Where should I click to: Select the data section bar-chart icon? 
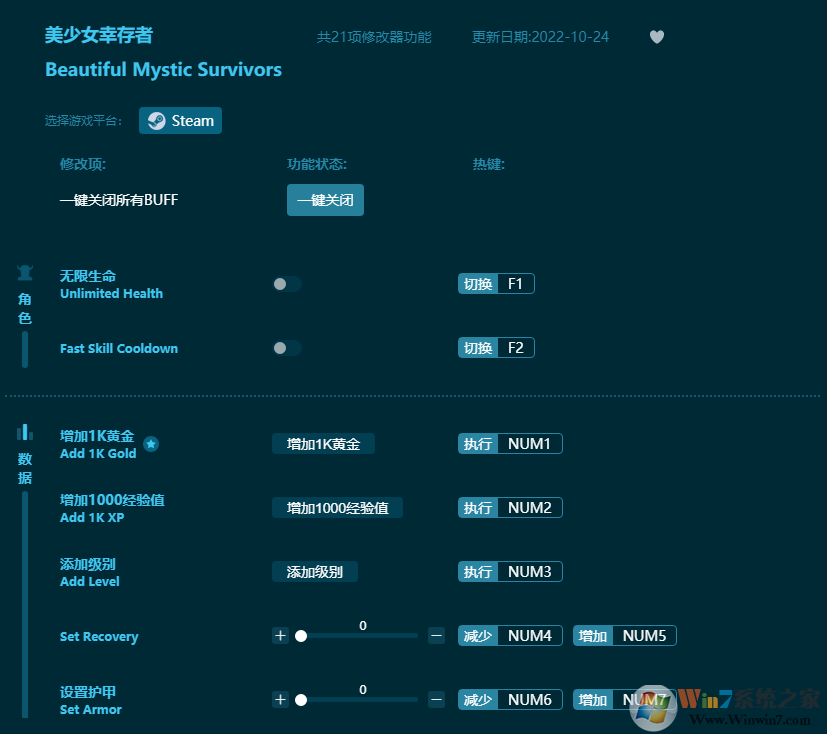click(x=25, y=432)
